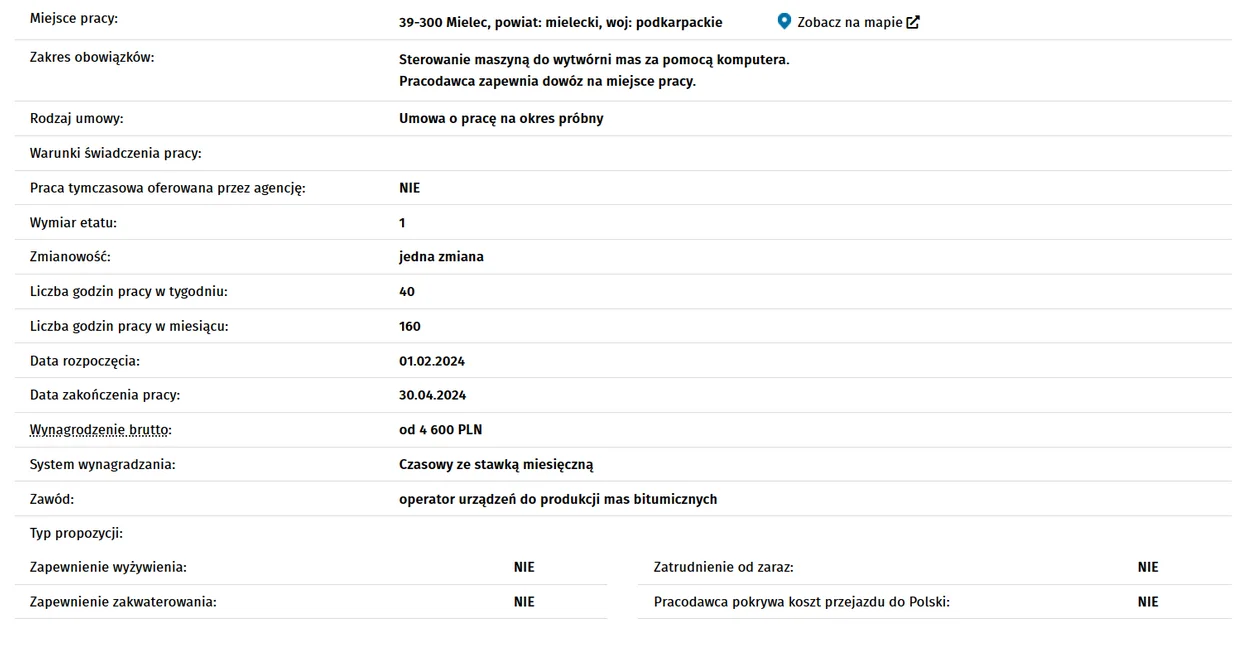Click the external link icon after mapie
The height and width of the screenshot is (651, 1260).
(913, 22)
